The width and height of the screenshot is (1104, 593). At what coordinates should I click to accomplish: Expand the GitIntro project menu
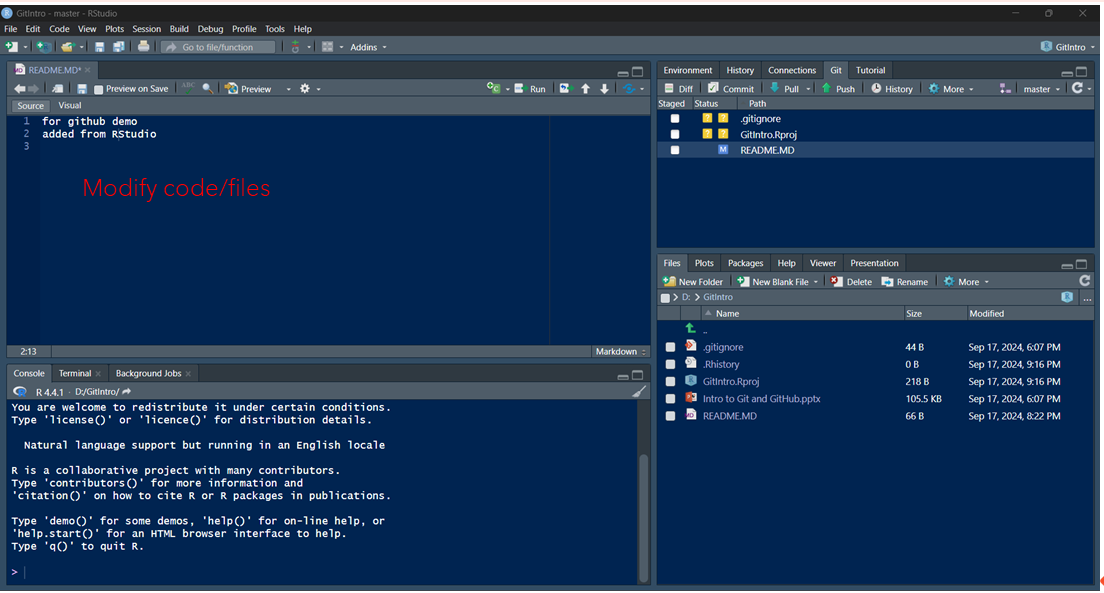(1069, 47)
